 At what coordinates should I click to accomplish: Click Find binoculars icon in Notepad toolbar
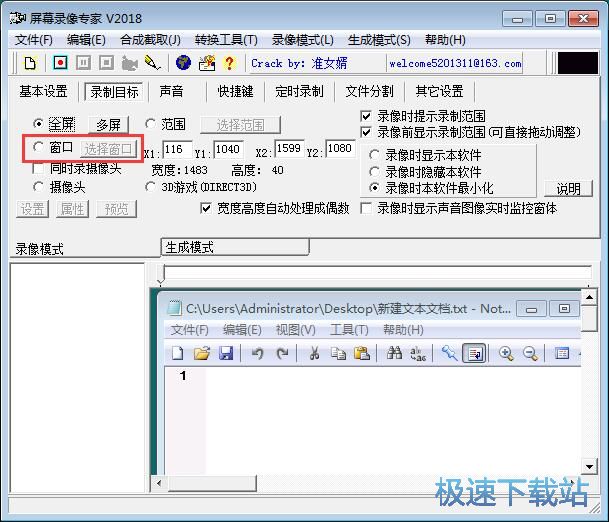394,353
